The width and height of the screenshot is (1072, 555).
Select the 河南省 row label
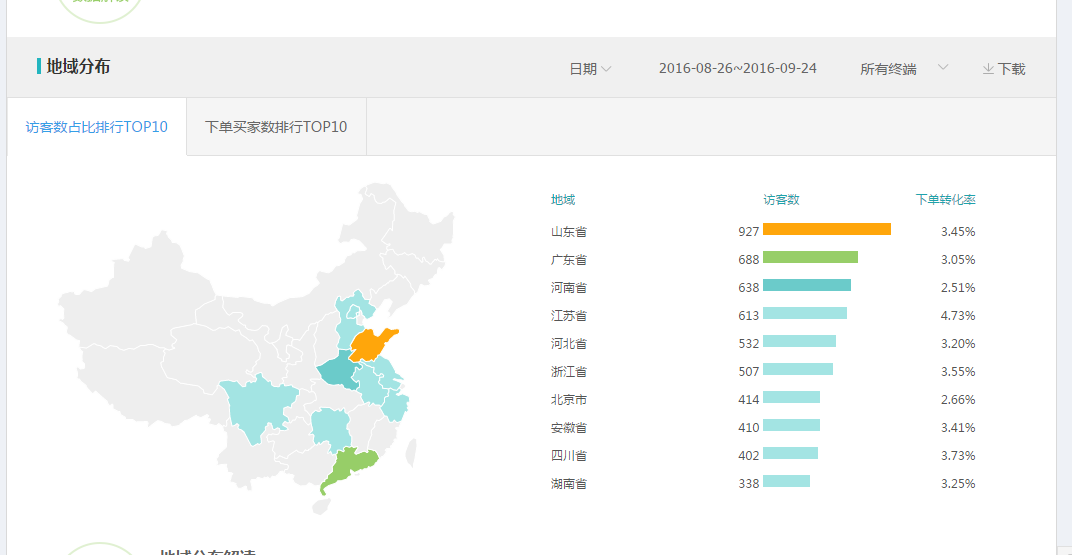click(569, 288)
